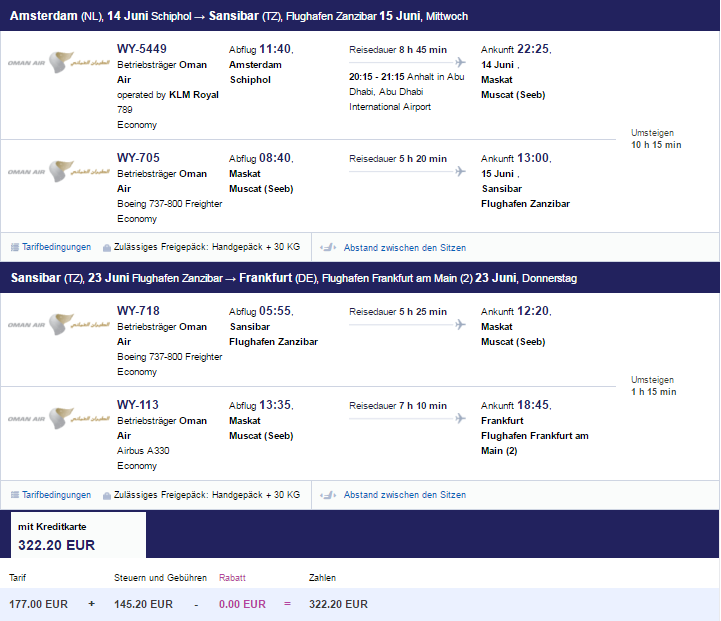Click the seat icon in return section
721x621 pixels.
click(328, 495)
